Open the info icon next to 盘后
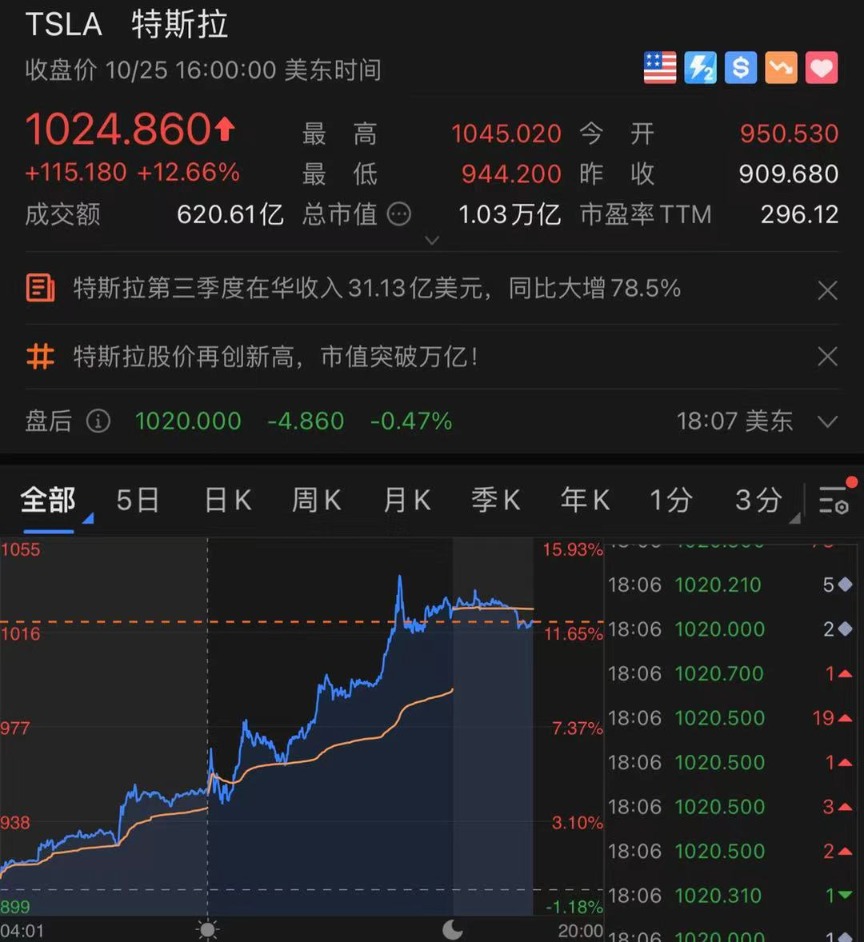Viewport: 864px width, 942px height. (97, 421)
